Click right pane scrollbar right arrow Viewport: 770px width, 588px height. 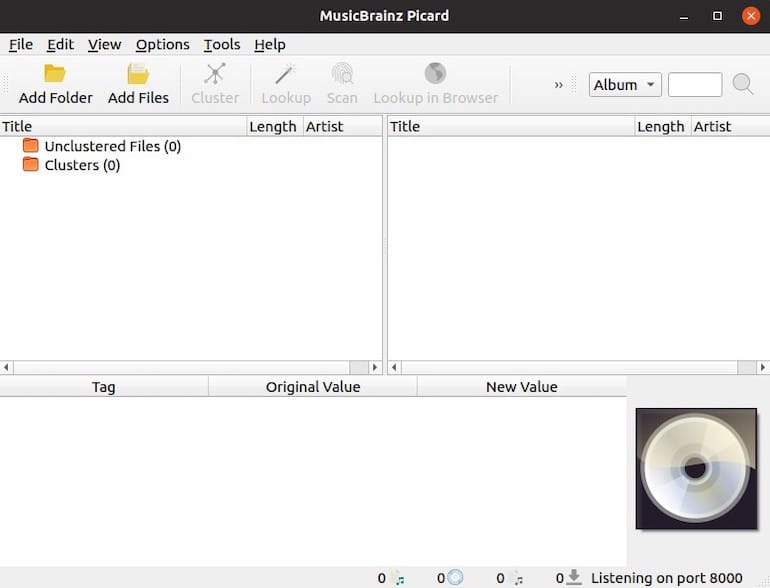coord(763,367)
